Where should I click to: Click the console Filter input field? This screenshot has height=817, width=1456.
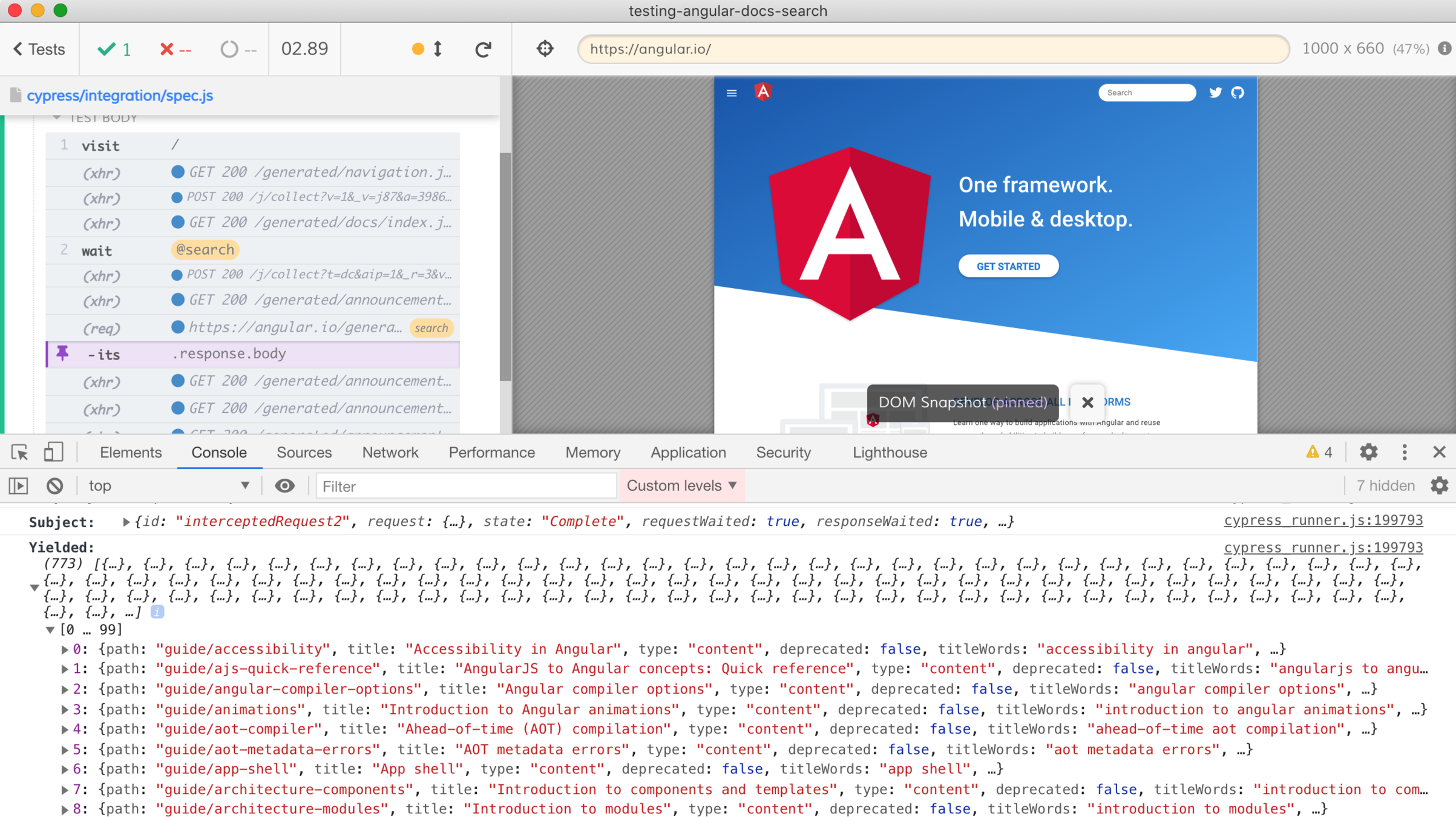point(466,486)
